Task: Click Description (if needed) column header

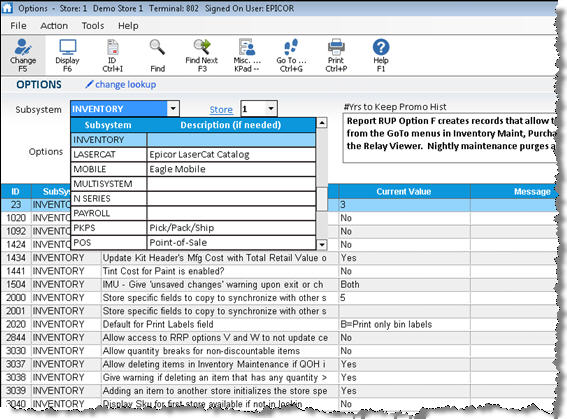Action: (231, 125)
